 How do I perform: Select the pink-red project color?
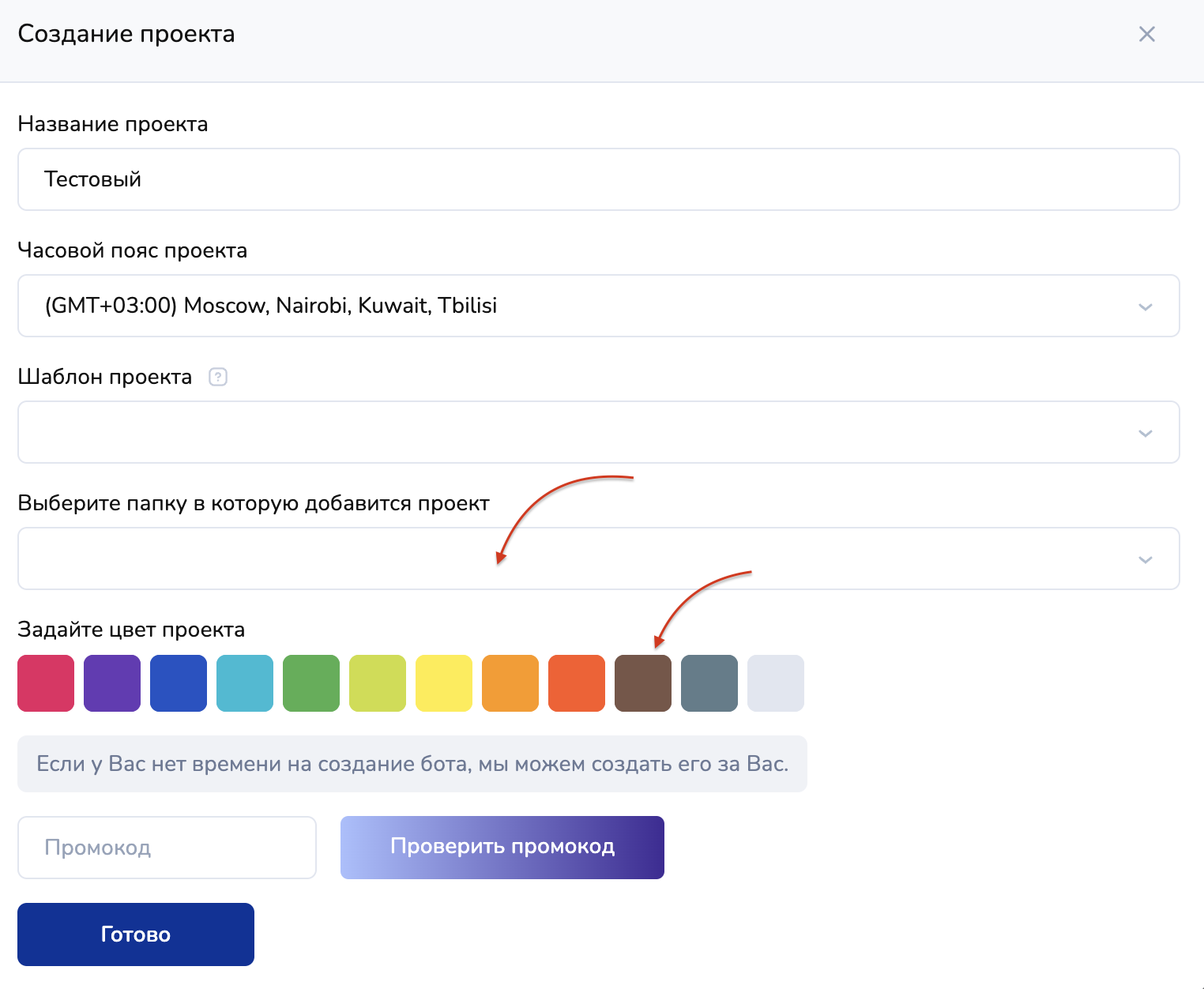click(46, 683)
